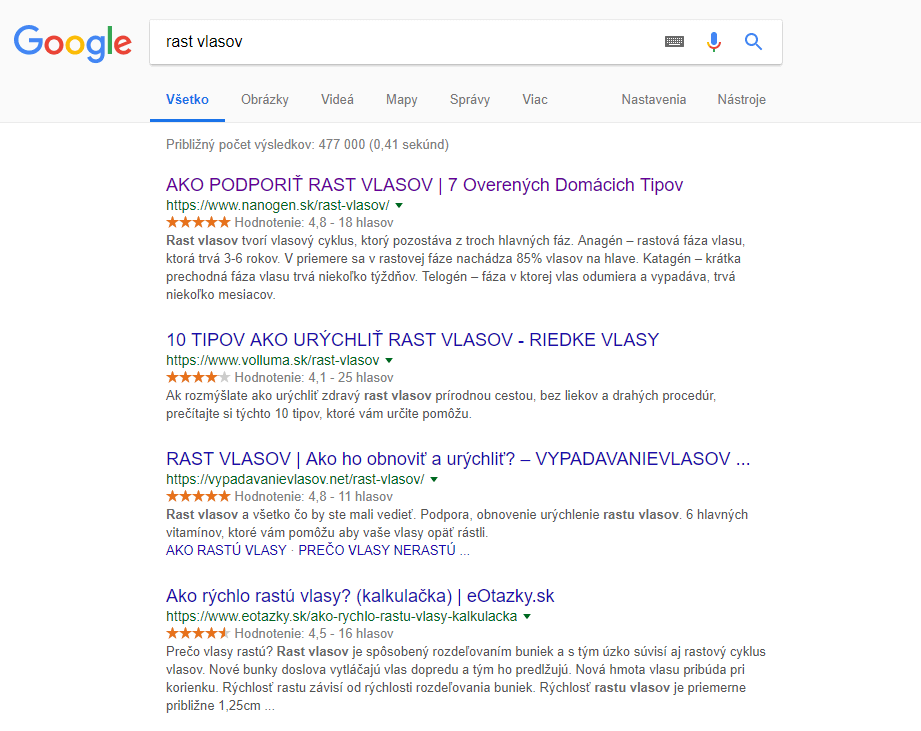
Task: Expand the Viac menu
Action: (534, 100)
